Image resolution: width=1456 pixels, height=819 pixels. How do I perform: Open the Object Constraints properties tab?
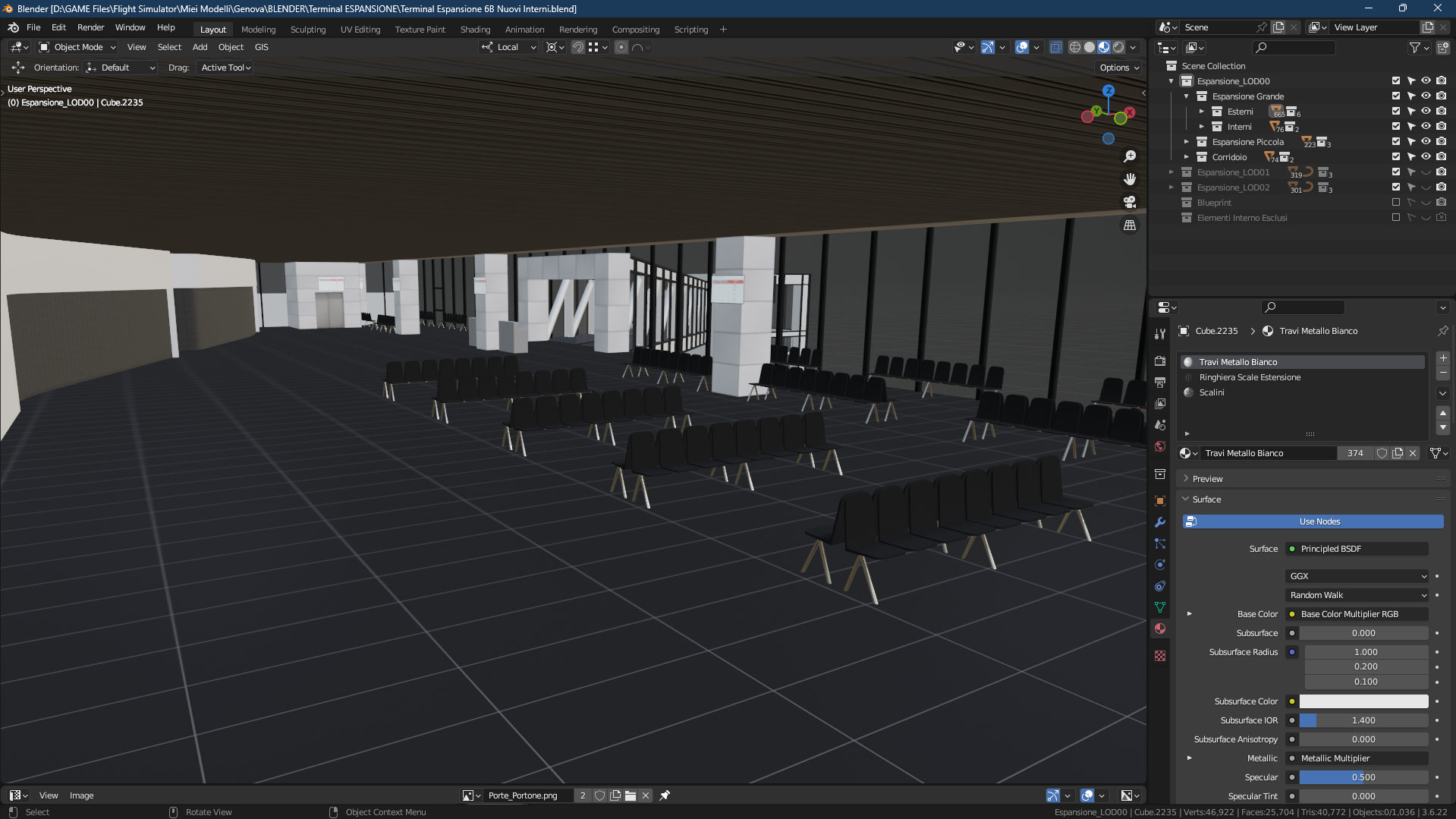pos(1160,586)
